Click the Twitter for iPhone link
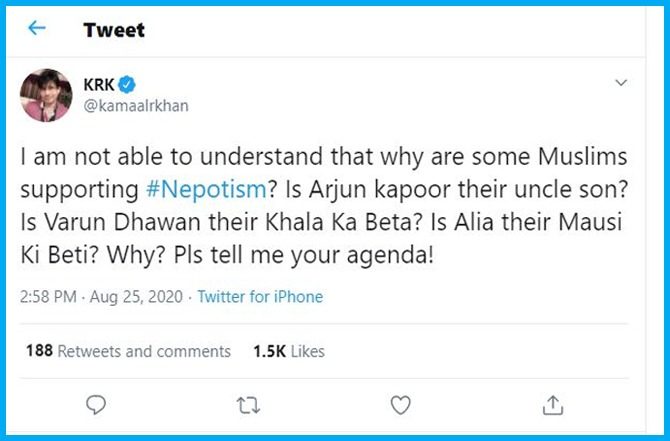Viewport: 670px width, 441px height. pyautogui.click(x=260, y=297)
